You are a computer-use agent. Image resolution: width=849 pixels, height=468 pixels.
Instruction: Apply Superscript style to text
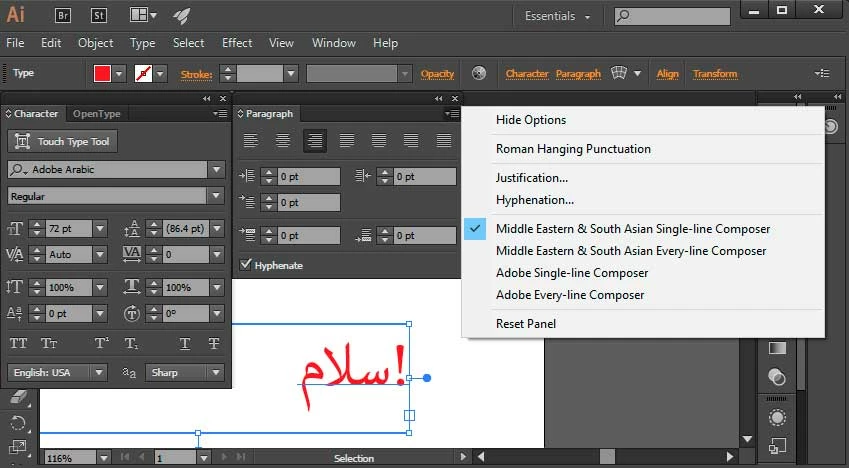coord(102,343)
